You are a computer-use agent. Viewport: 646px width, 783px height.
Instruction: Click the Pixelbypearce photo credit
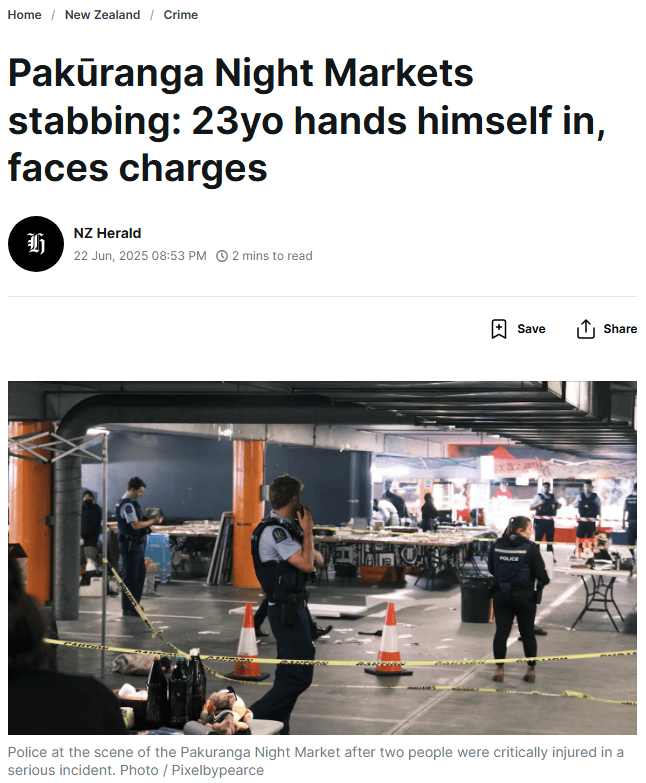point(218,770)
